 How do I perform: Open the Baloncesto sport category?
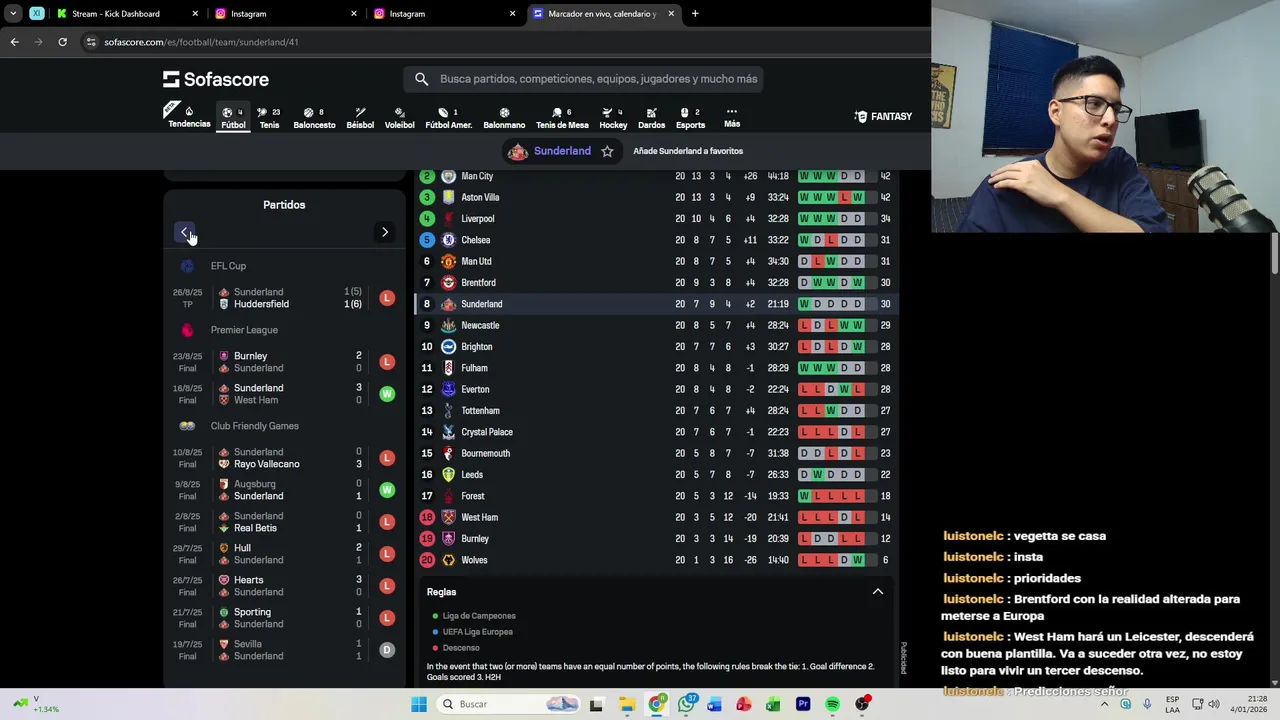click(x=314, y=117)
